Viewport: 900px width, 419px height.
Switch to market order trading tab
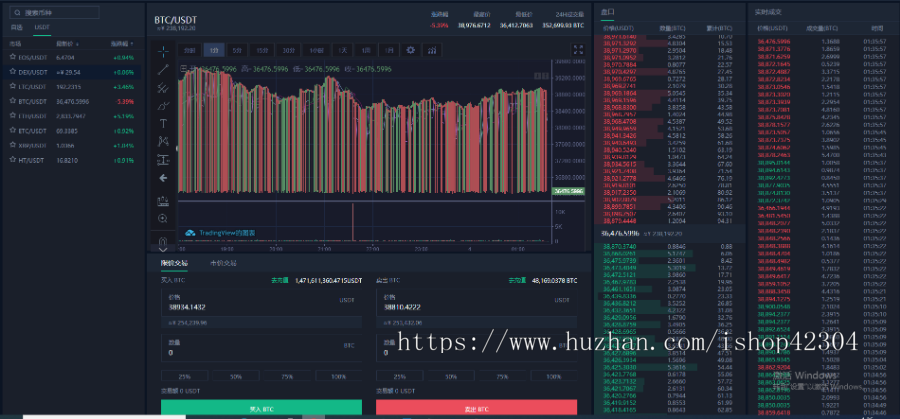coord(223,263)
